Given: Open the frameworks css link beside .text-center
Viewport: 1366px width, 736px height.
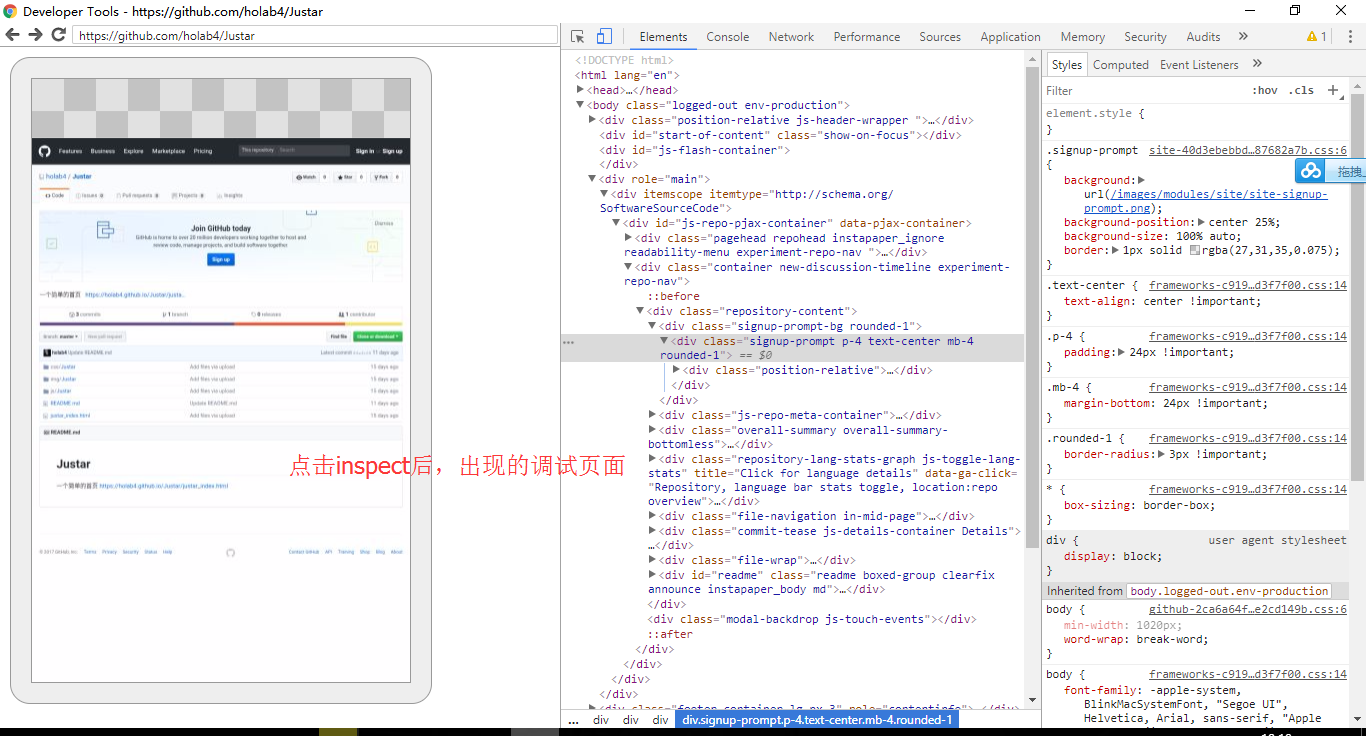Looking at the screenshot, I should click(x=1248, y=285).
